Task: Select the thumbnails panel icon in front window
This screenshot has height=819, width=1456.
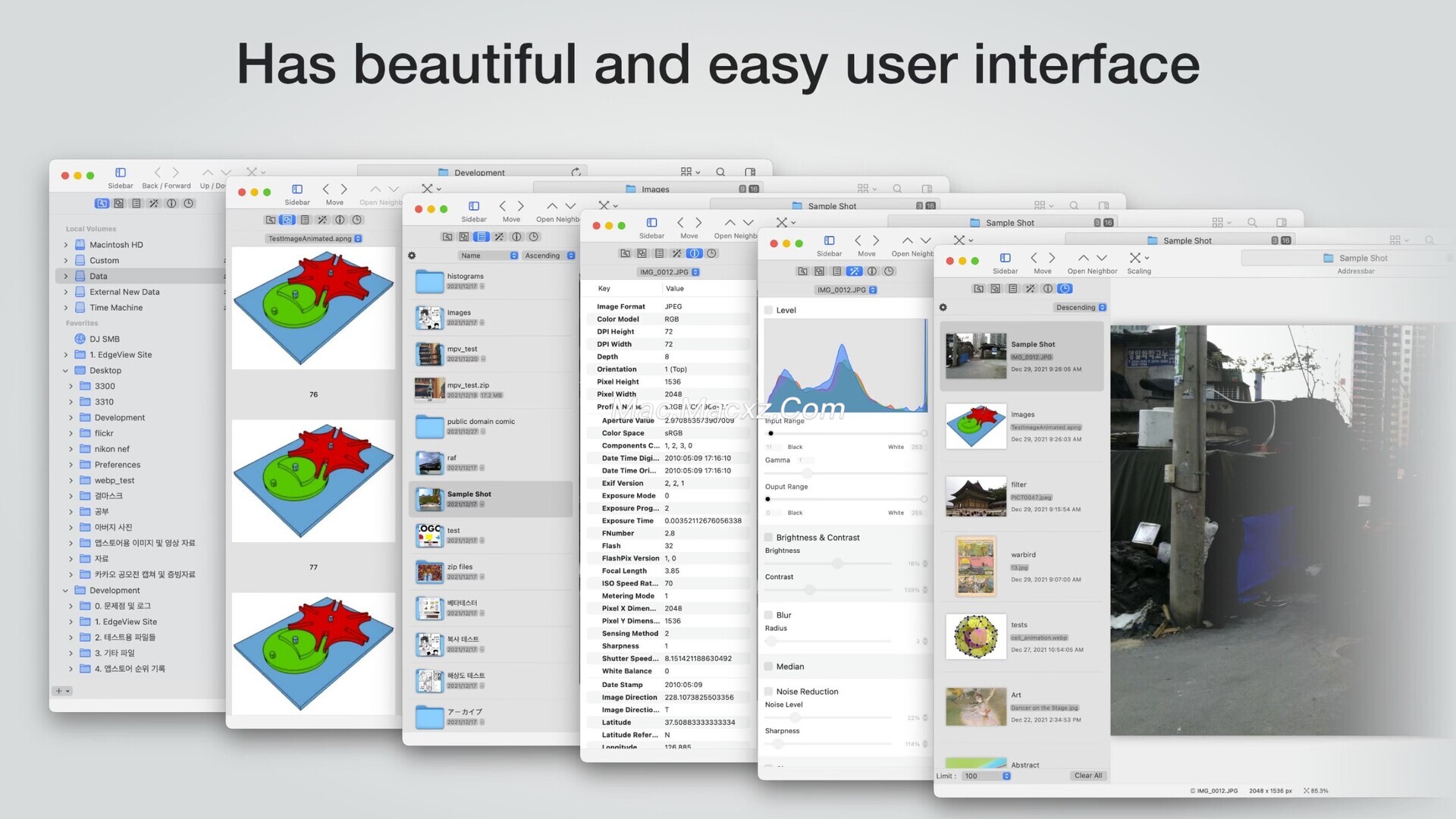Action: (x=996, y=288)
